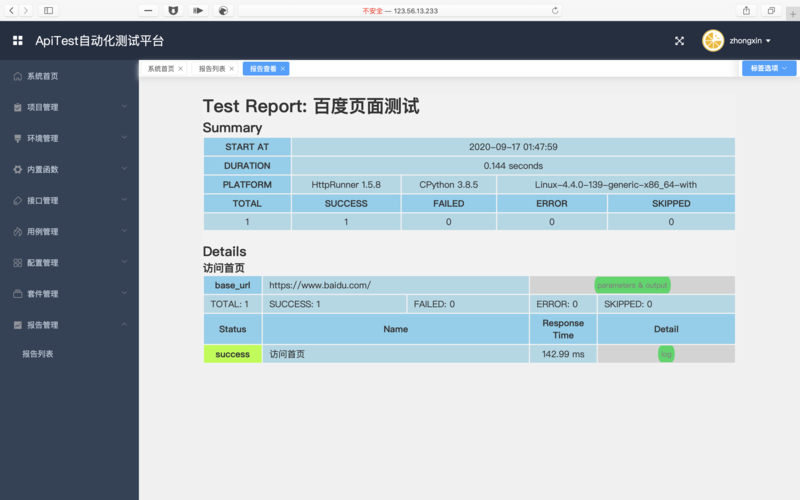Click the minus toolbar icon

click(x=148, y=10)
